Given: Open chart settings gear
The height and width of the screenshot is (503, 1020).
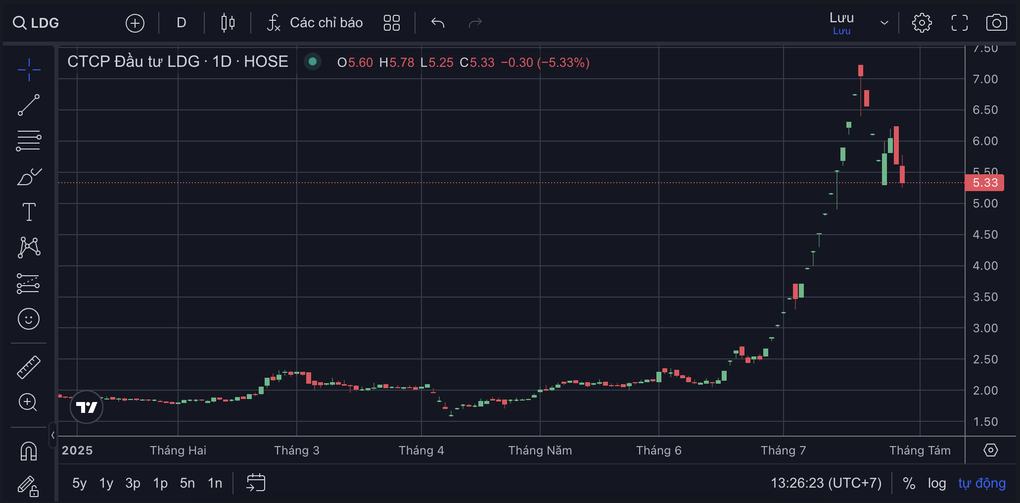Looking at the screenshot, I should (x=921, y=23).
